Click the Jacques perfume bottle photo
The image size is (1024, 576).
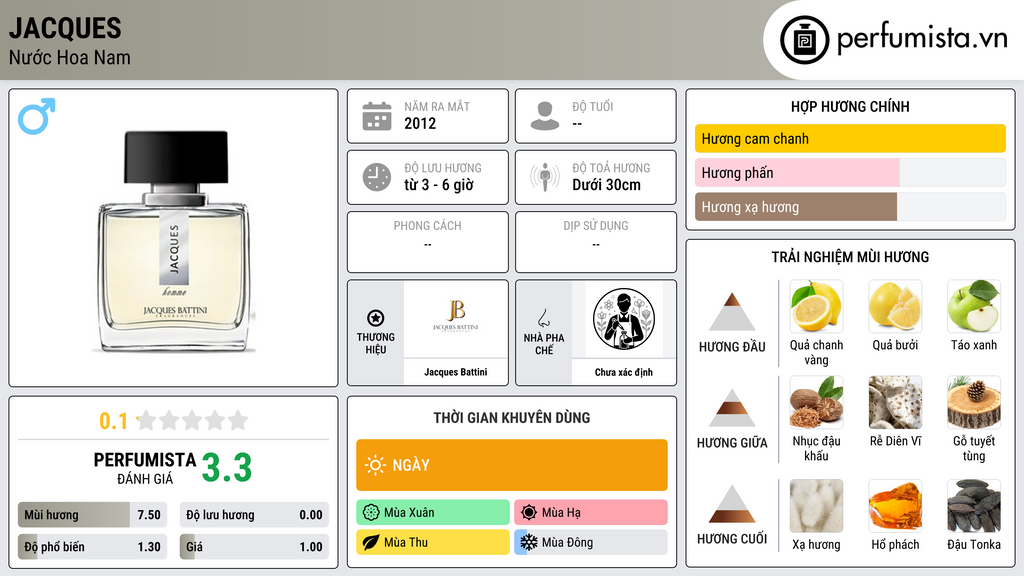pos(174,241)
